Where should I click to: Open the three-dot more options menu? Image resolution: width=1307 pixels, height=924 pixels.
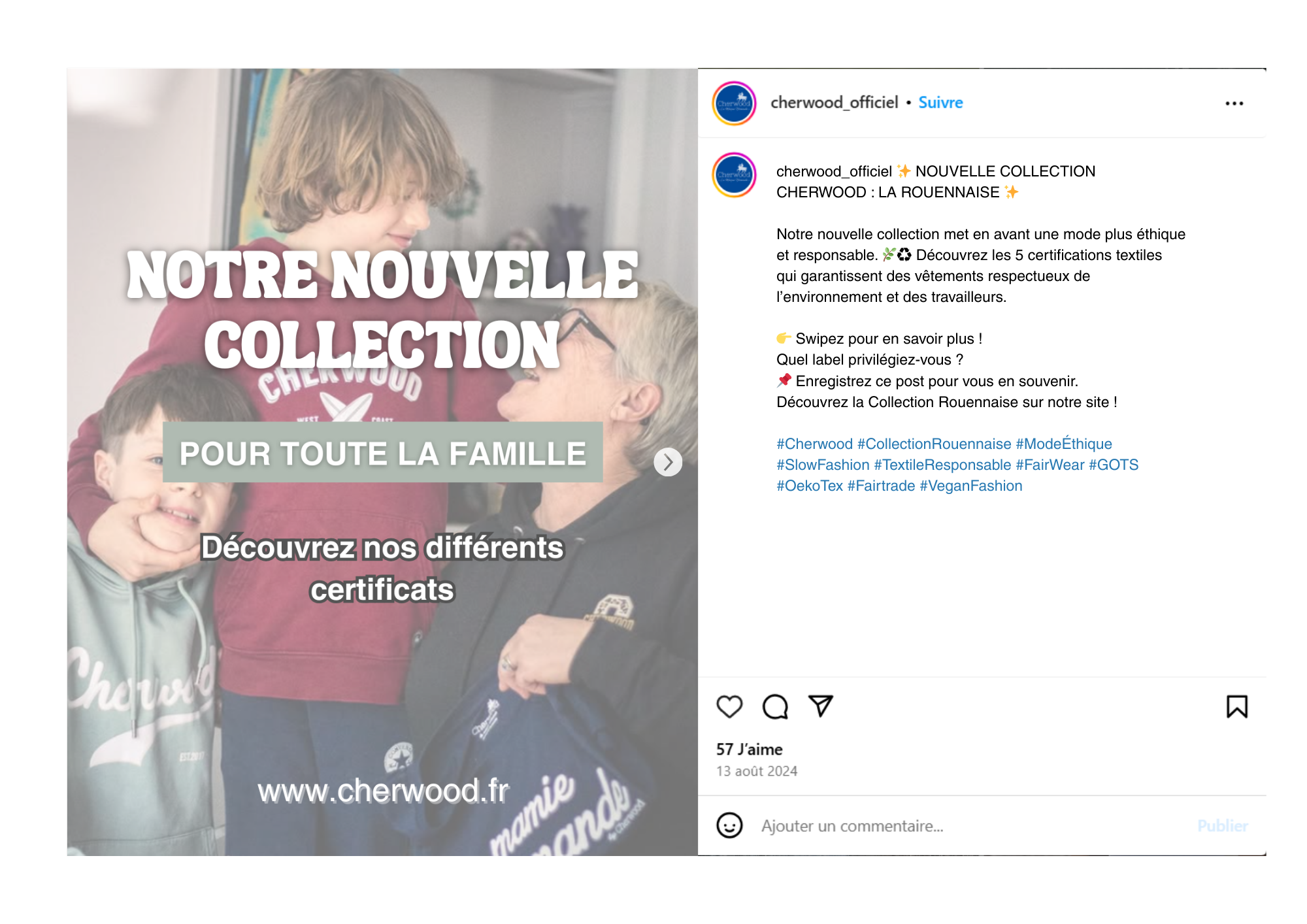1234,103
